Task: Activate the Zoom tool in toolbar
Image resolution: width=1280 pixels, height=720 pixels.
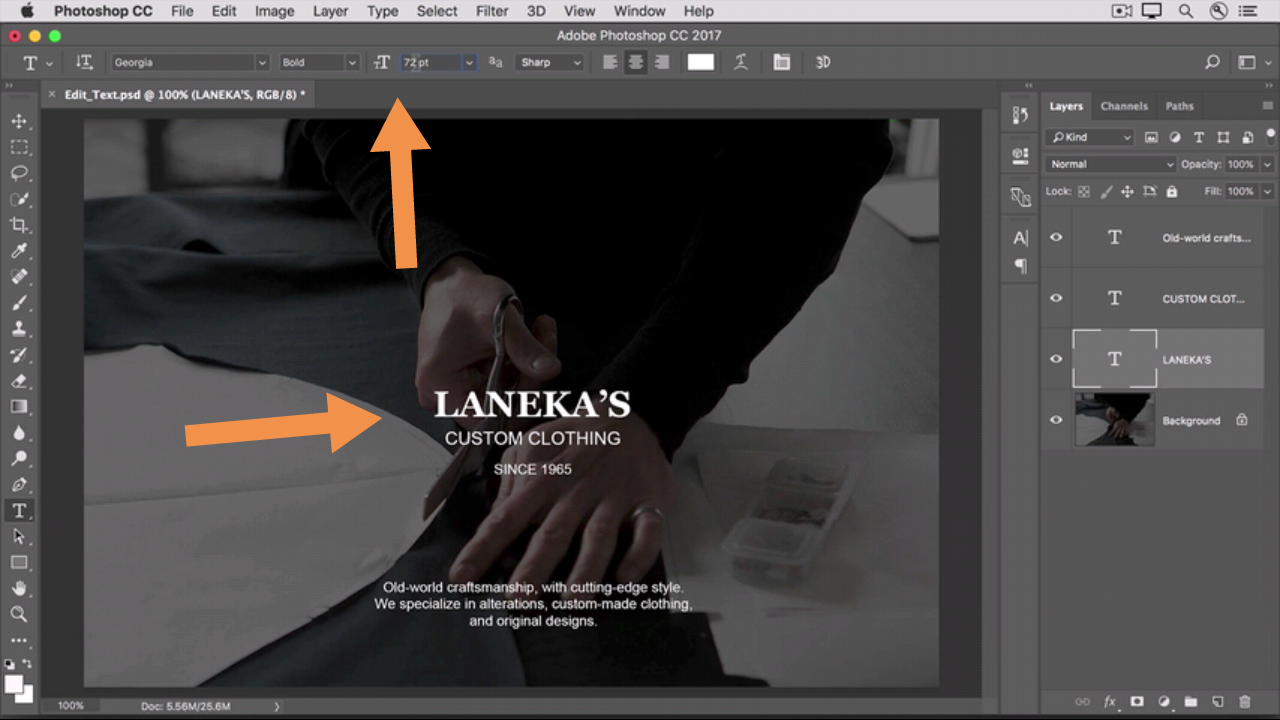Action: 19,614
